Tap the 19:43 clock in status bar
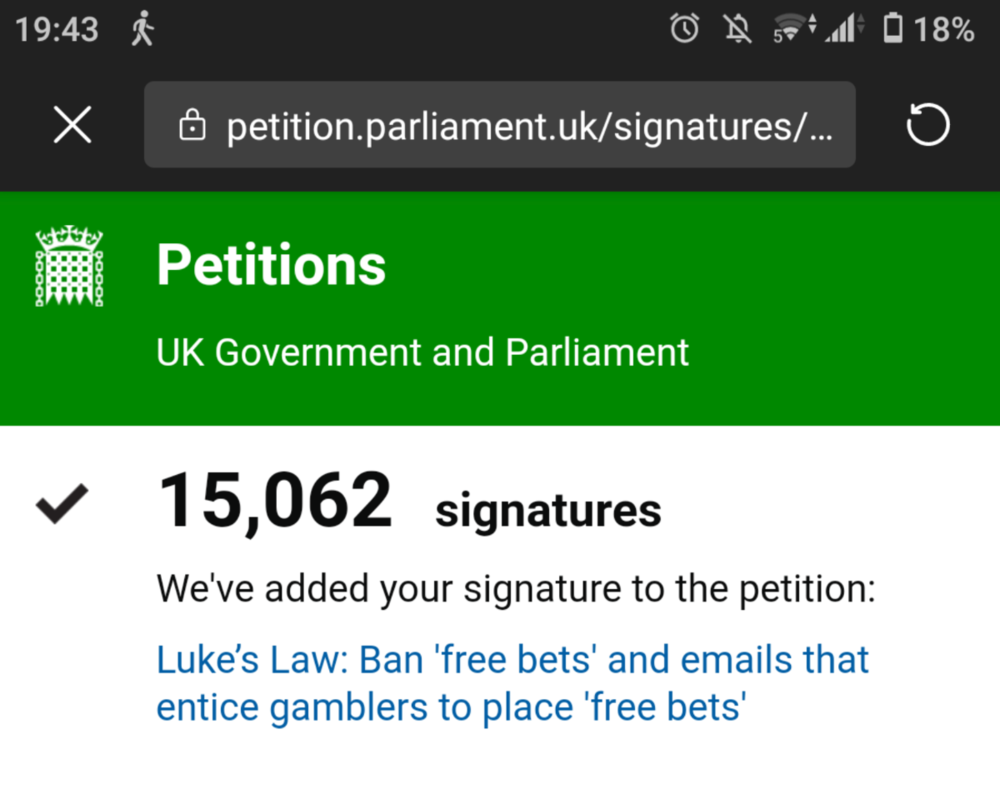 57,29
